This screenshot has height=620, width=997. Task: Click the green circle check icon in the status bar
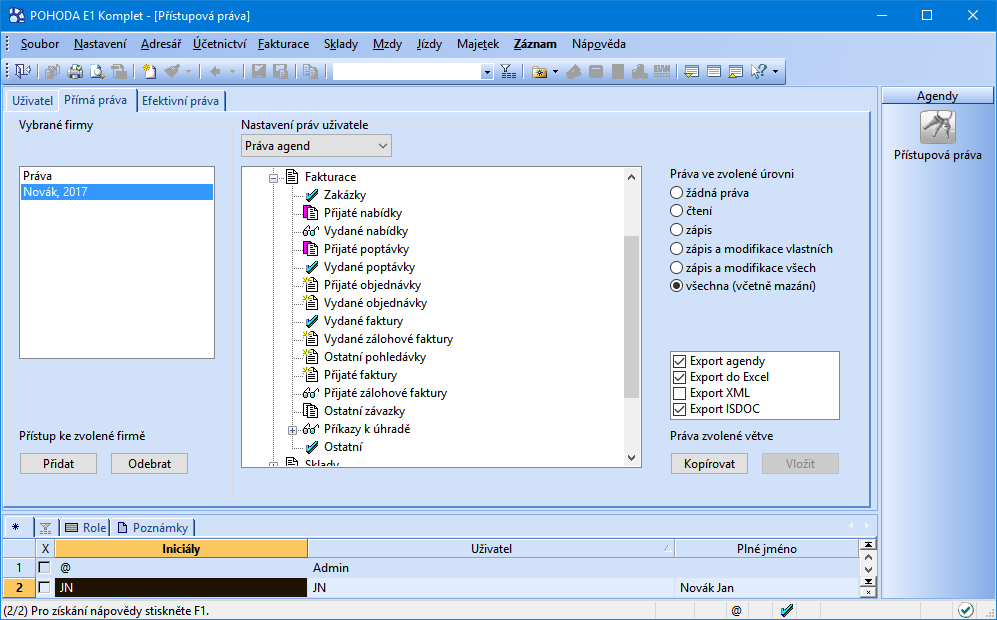coord(966,610)
